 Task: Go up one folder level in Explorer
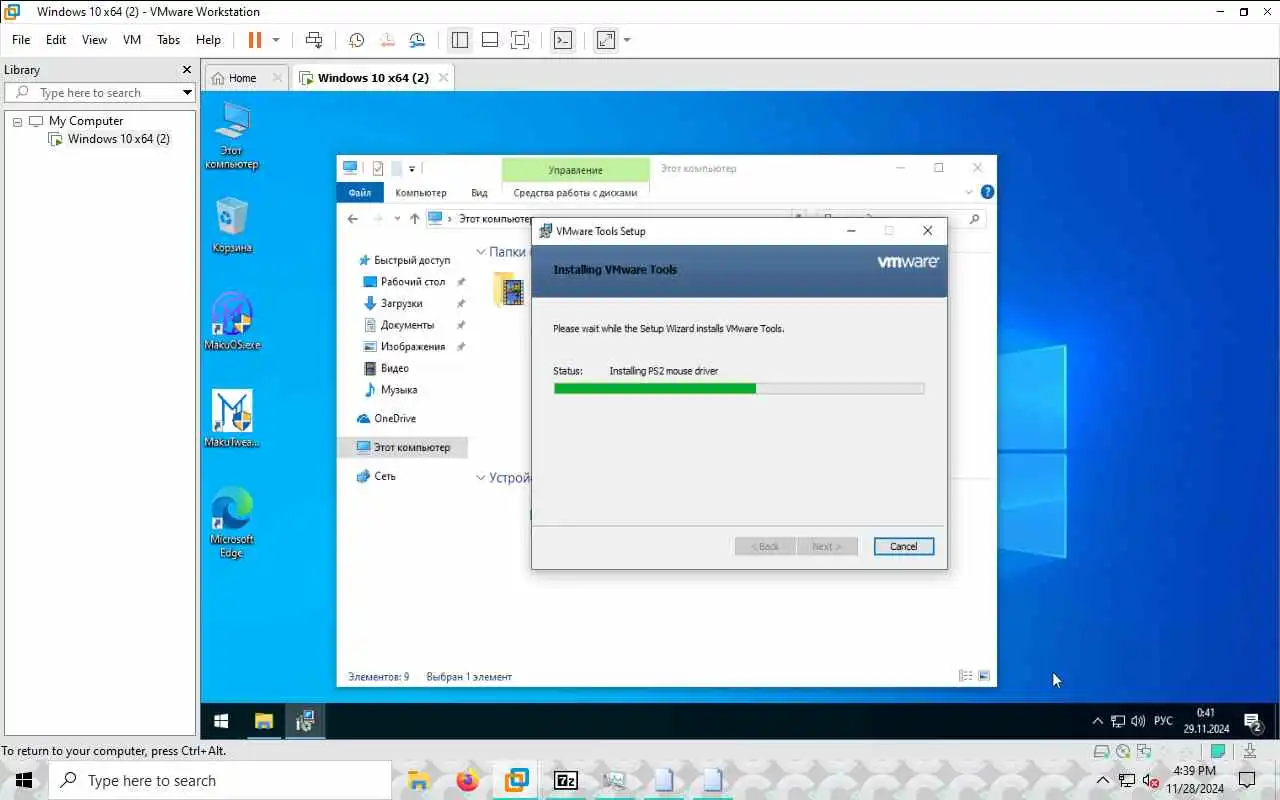[414, 219]
